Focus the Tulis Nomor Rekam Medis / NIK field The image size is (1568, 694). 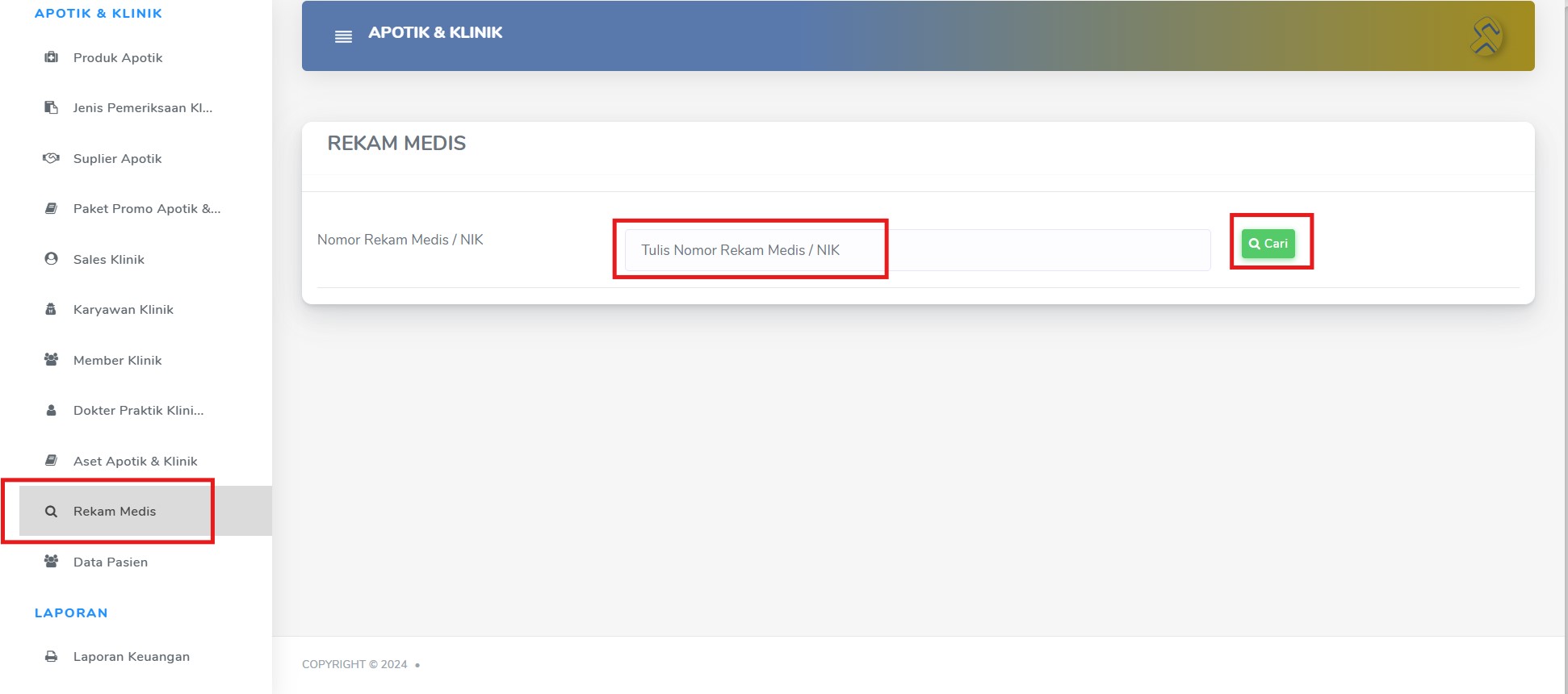click(x=917, y=250)
